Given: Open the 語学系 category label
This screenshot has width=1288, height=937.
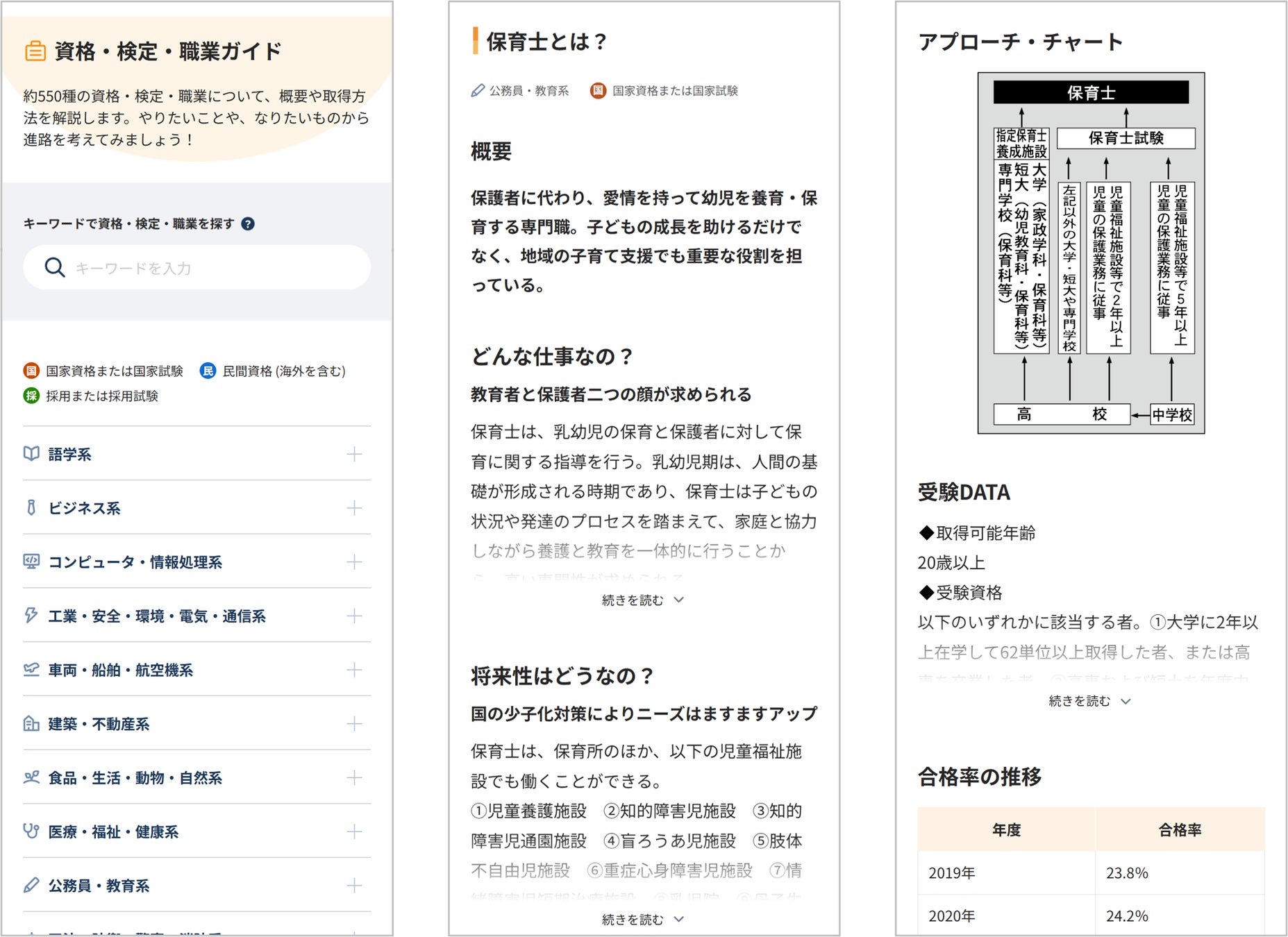Looking at the screenshot, I should [x=69, y=455].
